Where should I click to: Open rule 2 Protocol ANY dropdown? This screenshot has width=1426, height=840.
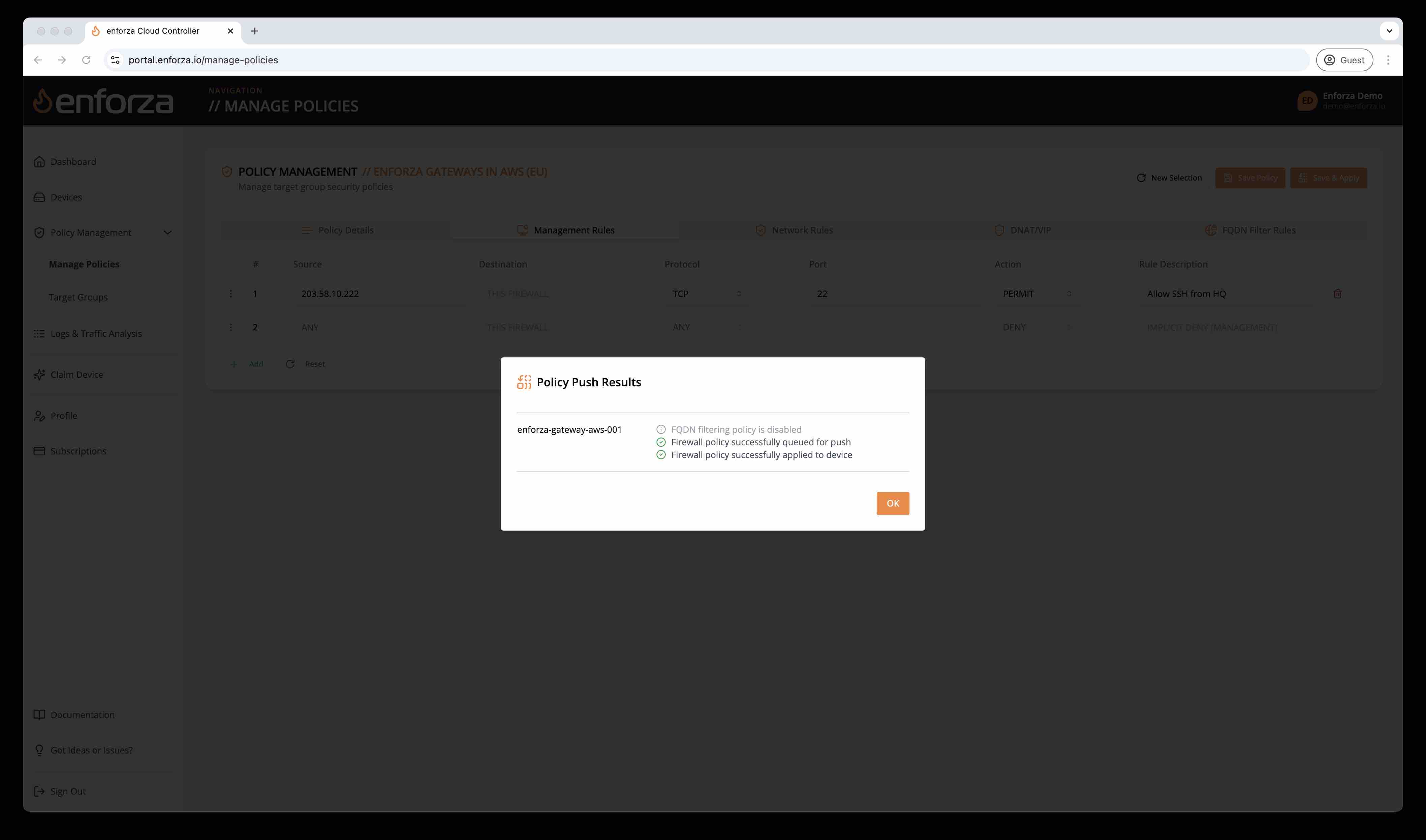click(707, 327)
